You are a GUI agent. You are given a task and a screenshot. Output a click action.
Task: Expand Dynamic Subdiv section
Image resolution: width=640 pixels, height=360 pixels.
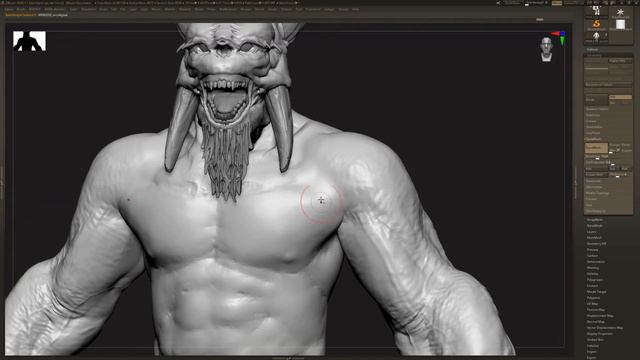pos(597,109)
